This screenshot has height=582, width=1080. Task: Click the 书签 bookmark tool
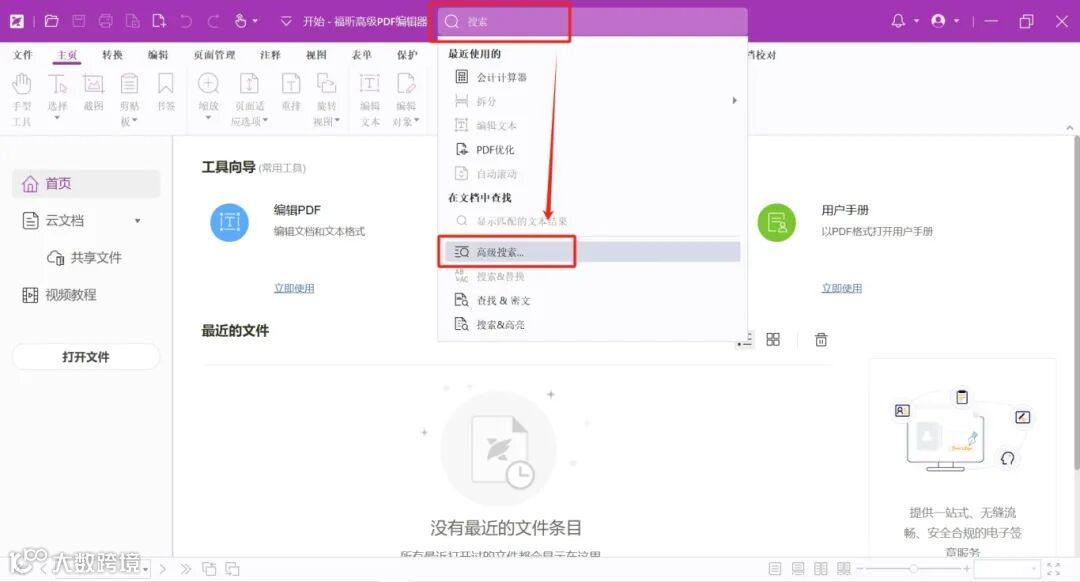click(165, 92)
